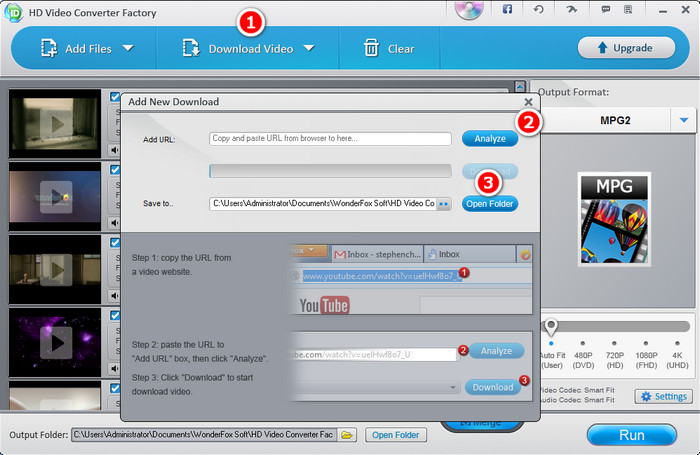Toggle checkbox of the dark hallway video
Viewport: 700px width, 455px height.
pos(115,242)
